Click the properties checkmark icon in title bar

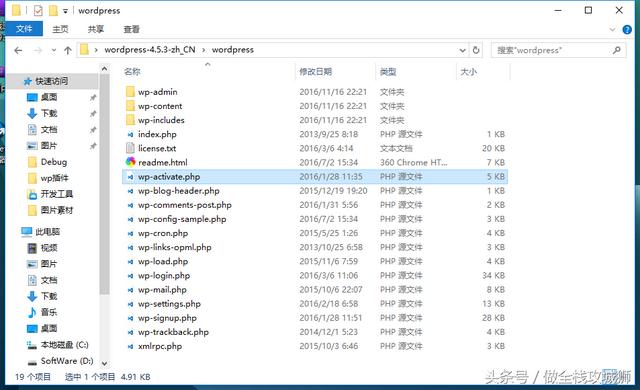[x=38, y=10]
